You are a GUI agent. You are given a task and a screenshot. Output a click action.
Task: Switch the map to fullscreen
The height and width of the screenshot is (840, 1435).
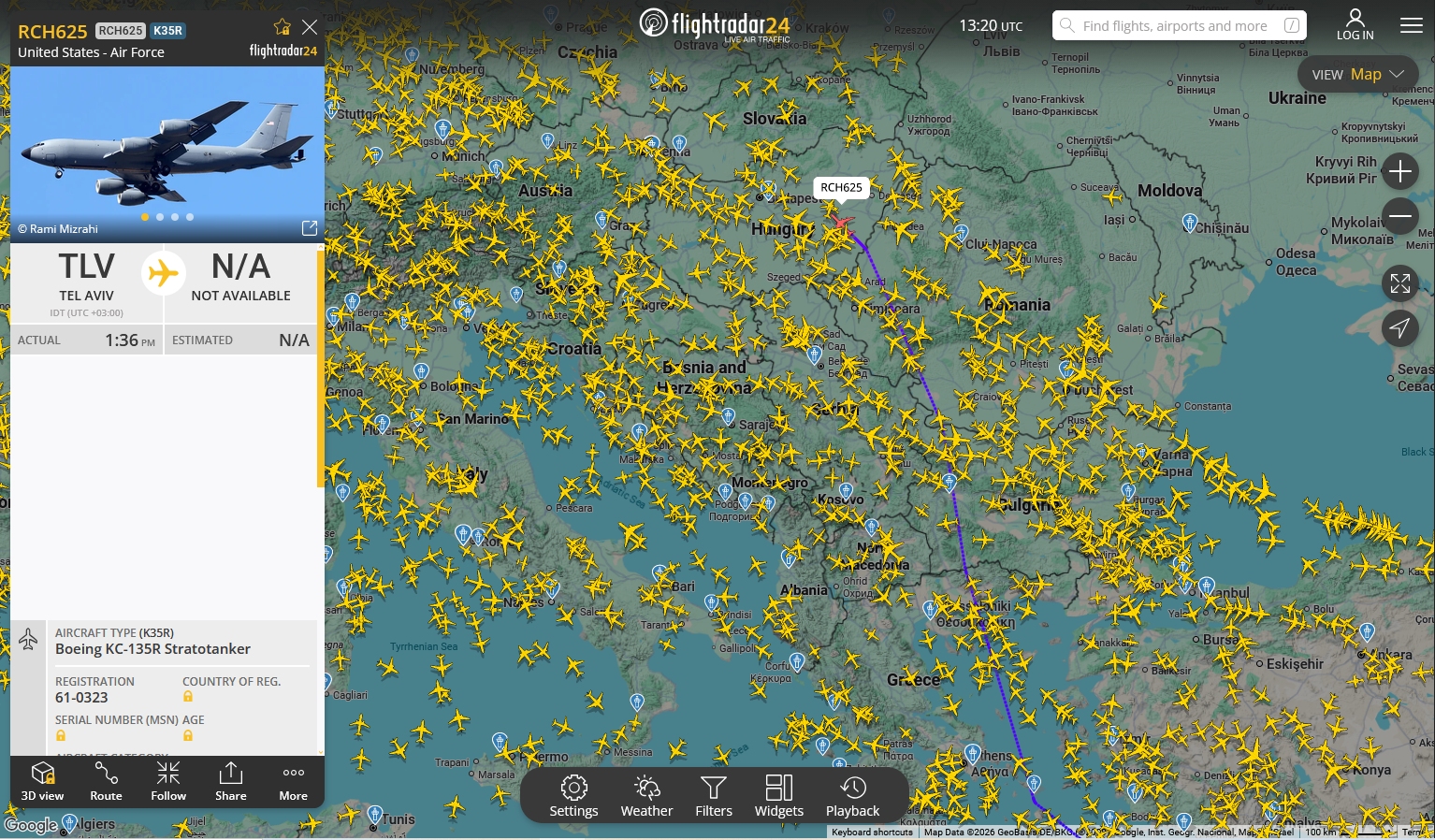coord(1399,283)
